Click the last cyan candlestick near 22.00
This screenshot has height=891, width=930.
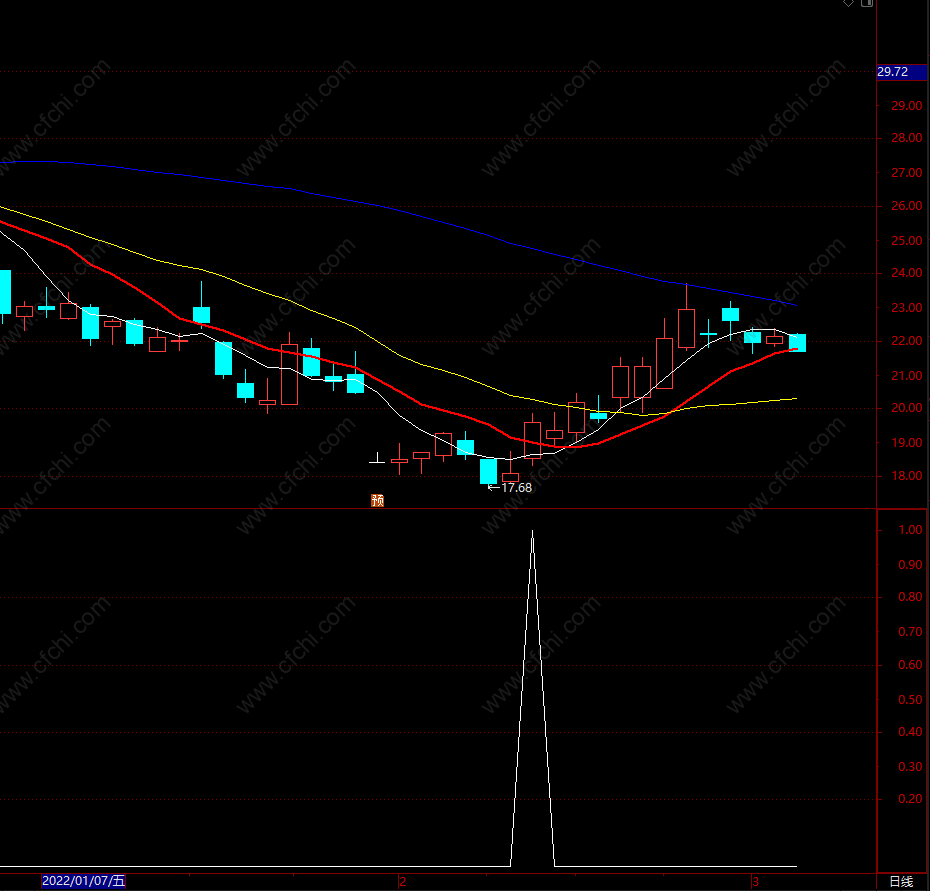point(797,342)
